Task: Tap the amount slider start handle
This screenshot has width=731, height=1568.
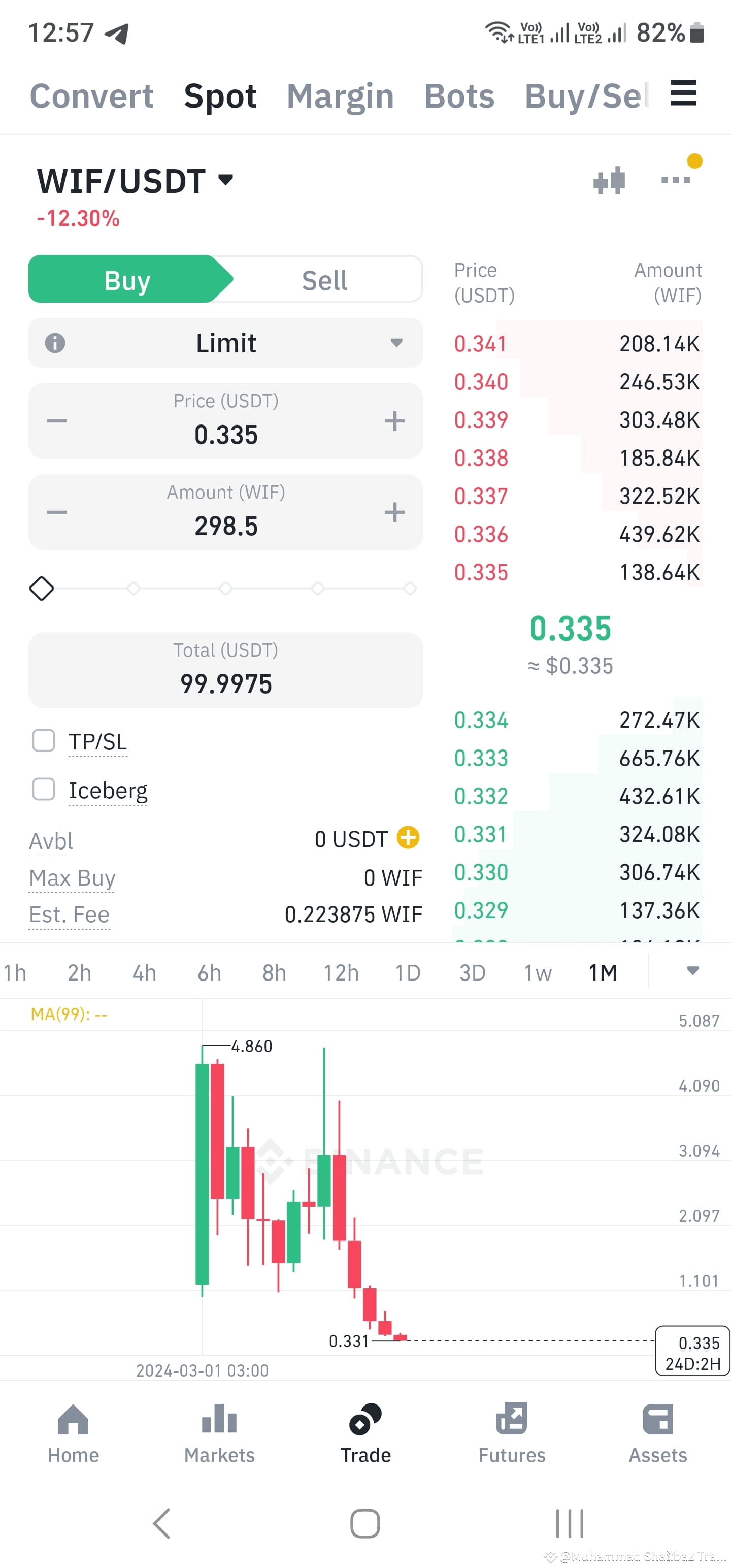Action: tap(42, 588)
